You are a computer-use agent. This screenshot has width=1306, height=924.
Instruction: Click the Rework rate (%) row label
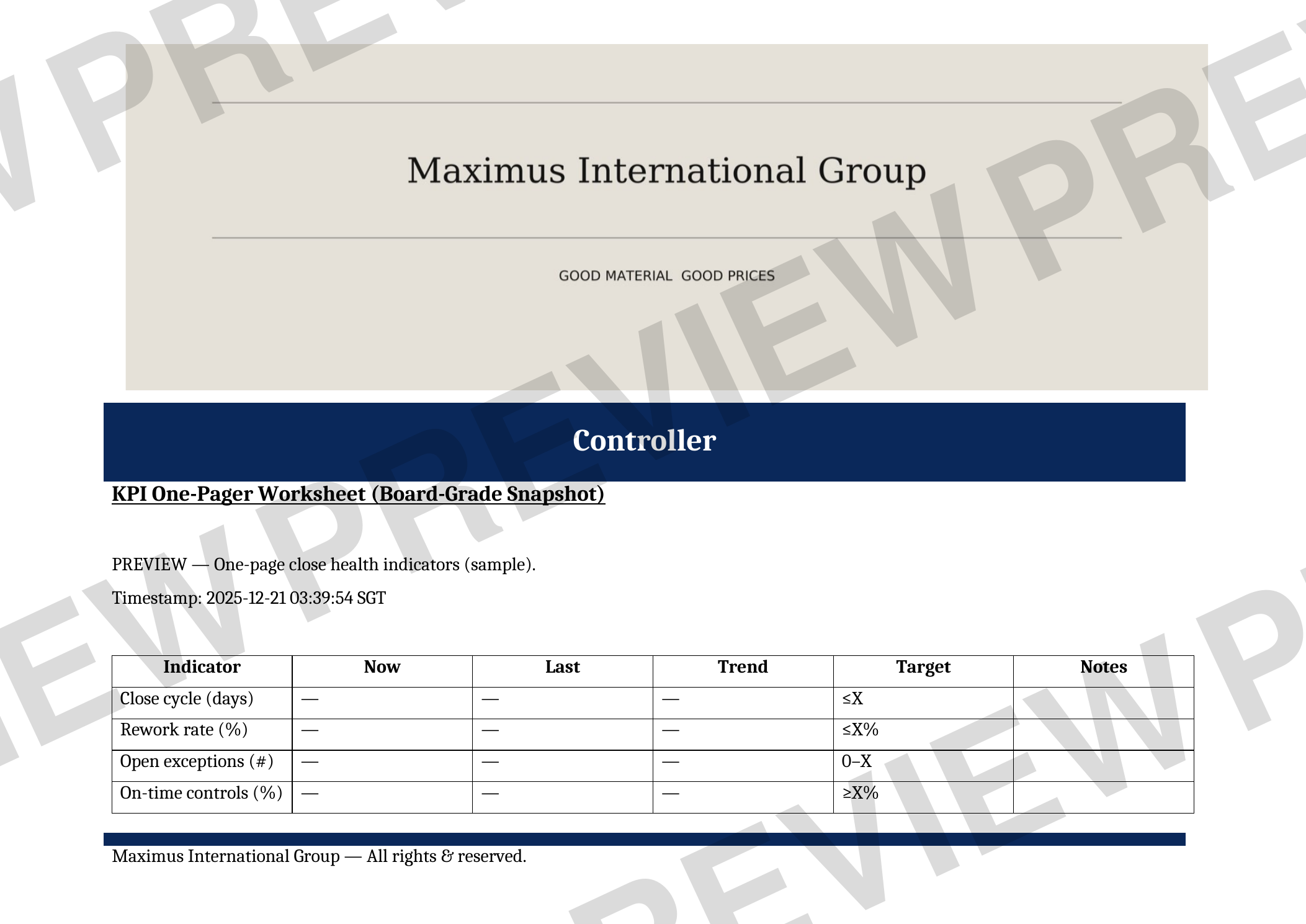(184, 730)
